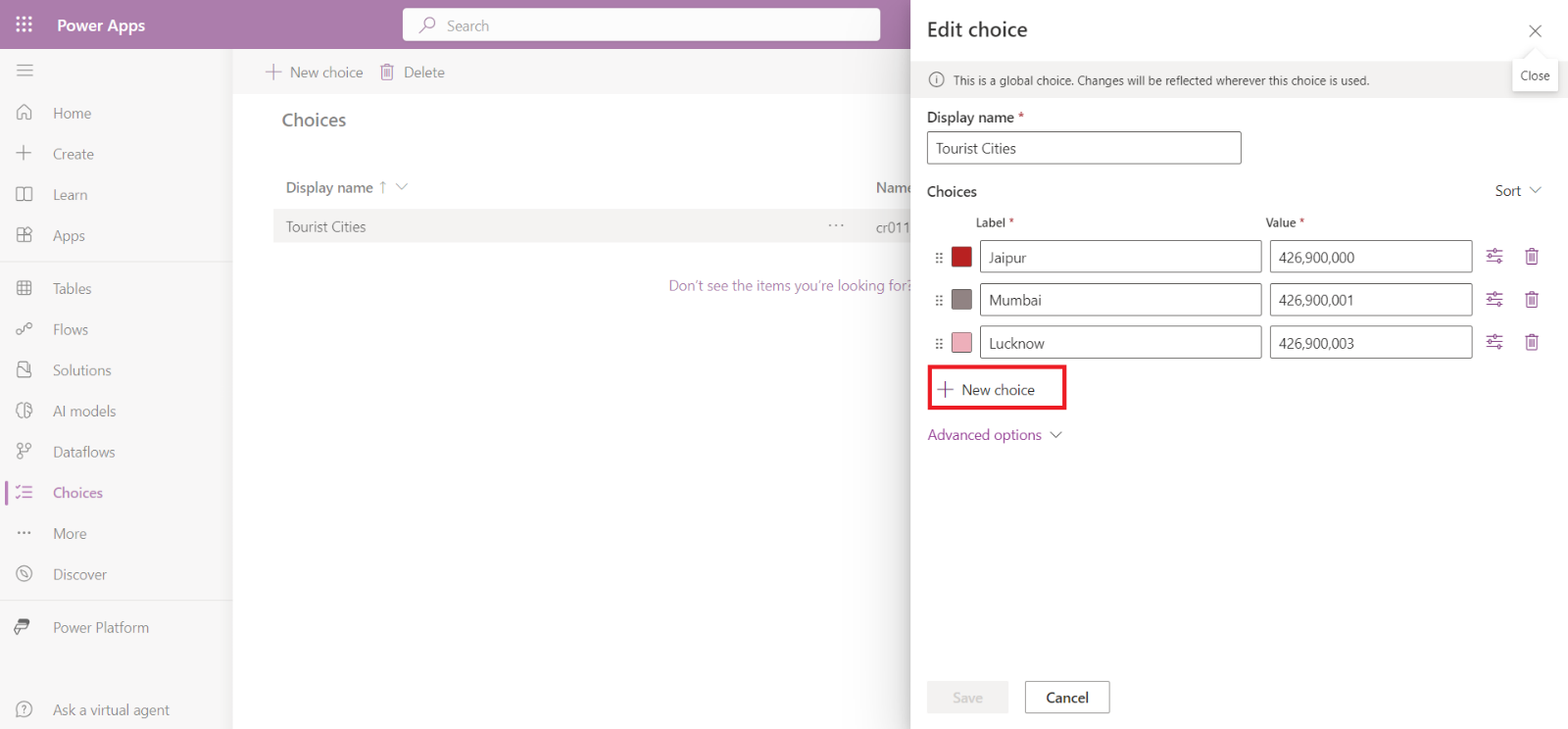Image resolution: width=1568 pixels, height=729 pixels.
Task: Delete the Jaipur choice with trash icon
Action: pos(1531,257)
